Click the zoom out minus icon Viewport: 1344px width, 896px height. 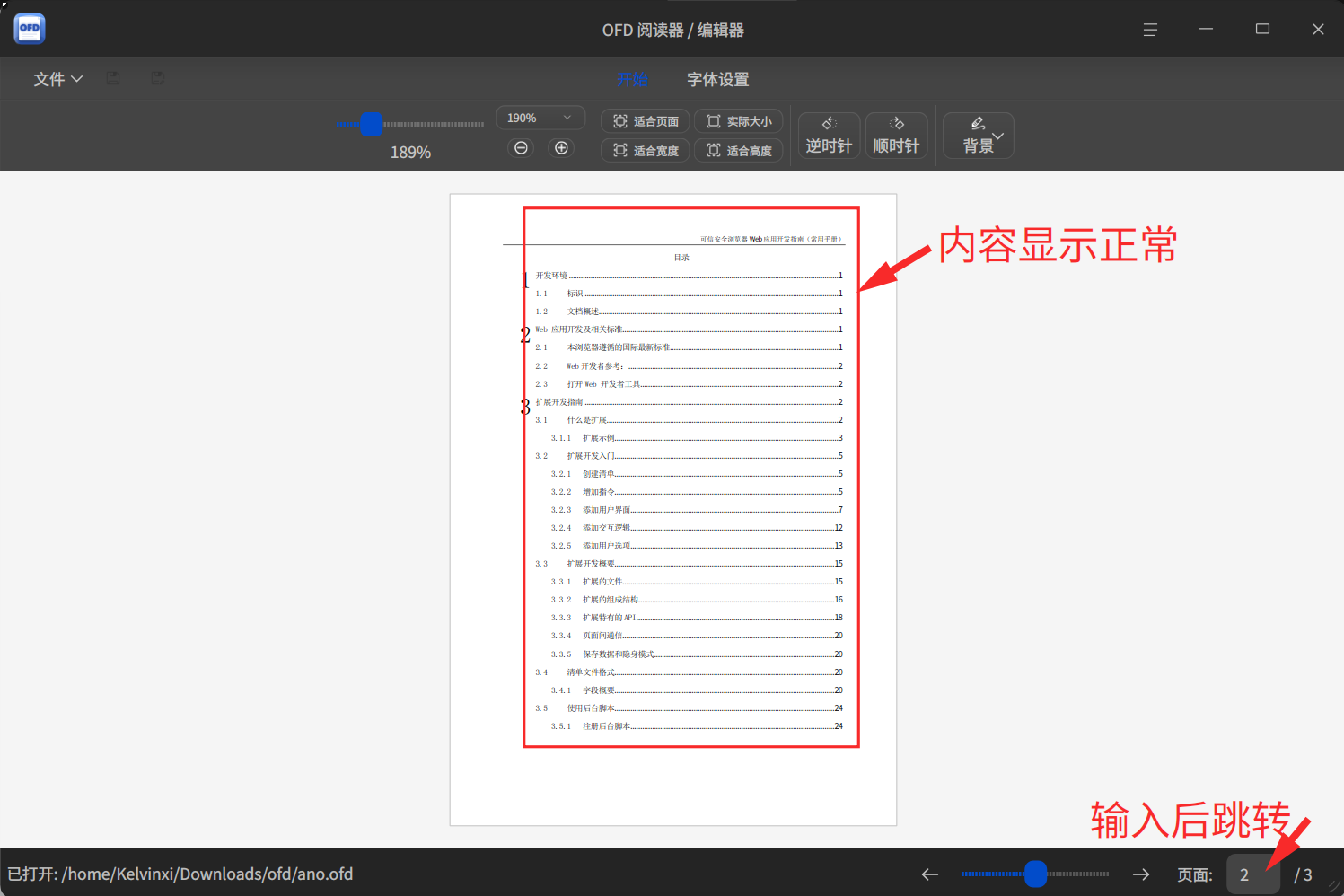(521, 148)
